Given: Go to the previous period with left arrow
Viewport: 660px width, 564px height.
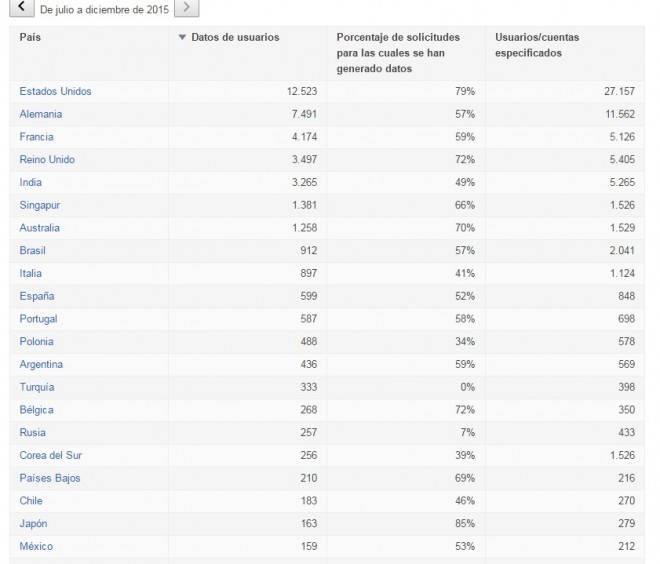Looking at the screenshot, I should tap(22, 8).
